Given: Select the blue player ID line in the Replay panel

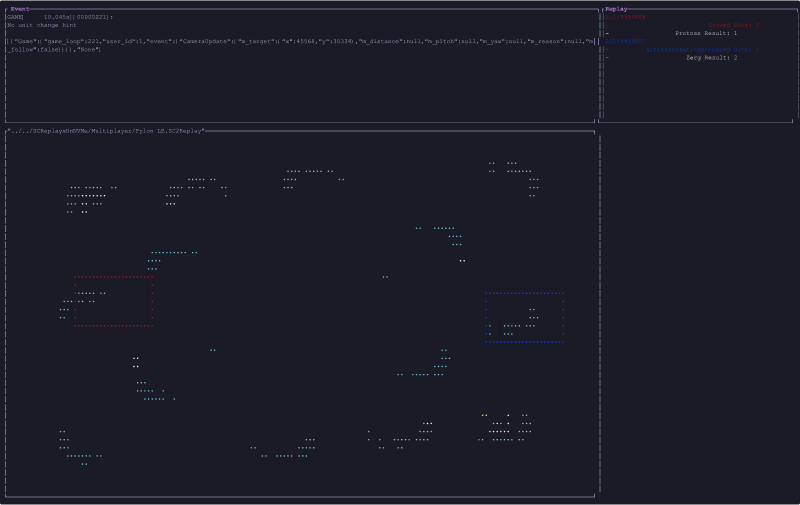Looking at the screenshot, I should pyautogui.click(x=626, y=41).
